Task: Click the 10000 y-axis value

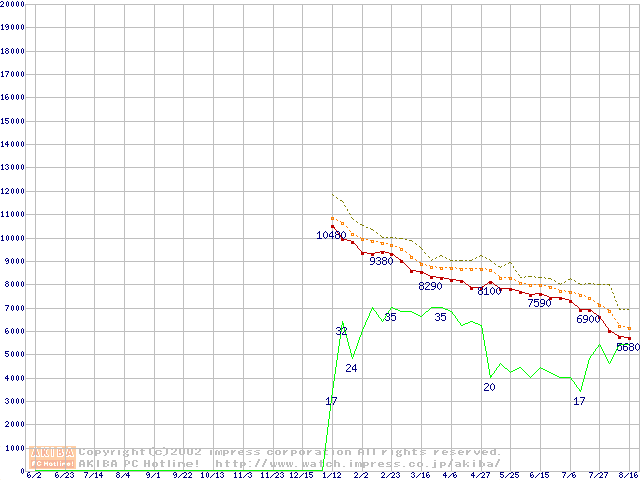Action: 13,238
